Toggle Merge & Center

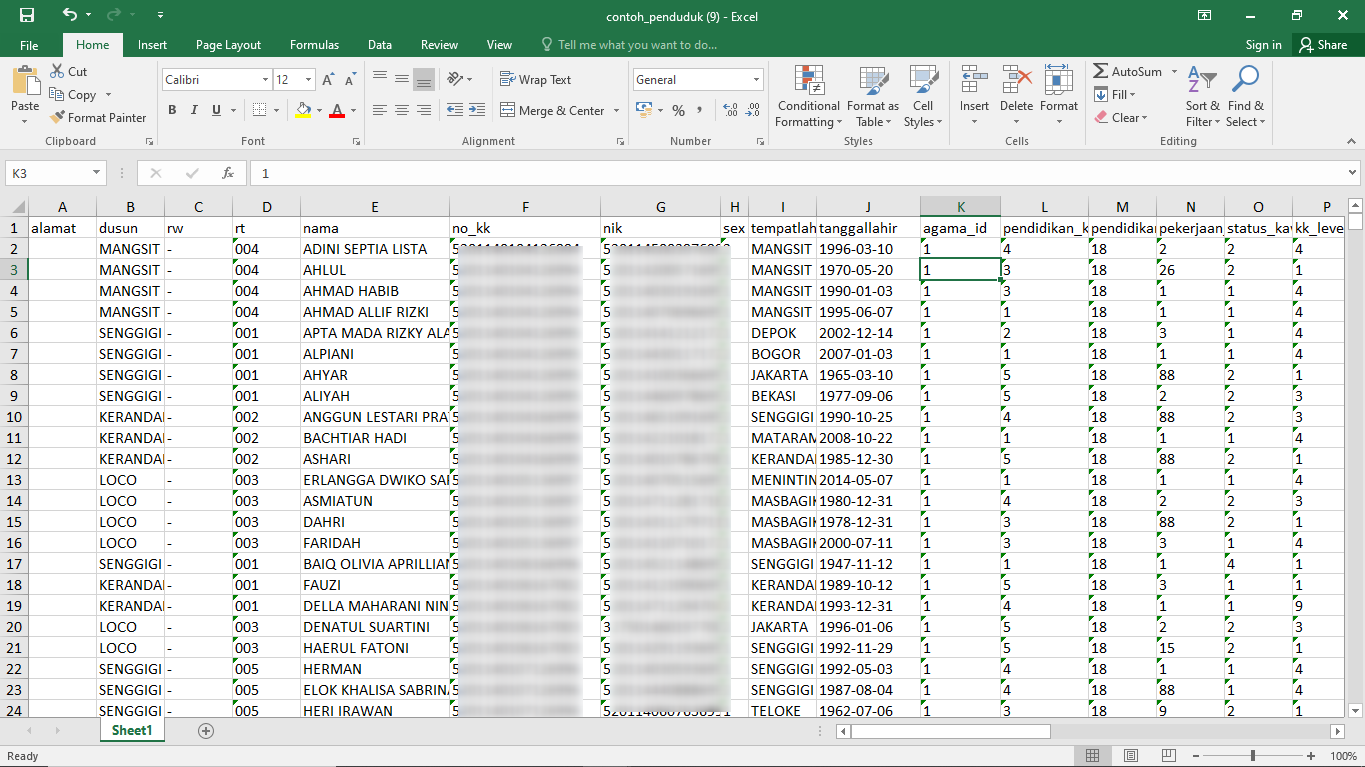coord(553,111)
